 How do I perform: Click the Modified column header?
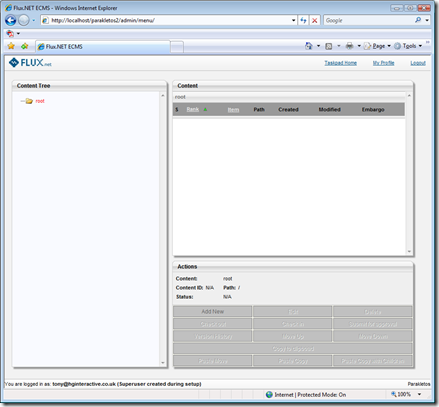tap(329, 109)
